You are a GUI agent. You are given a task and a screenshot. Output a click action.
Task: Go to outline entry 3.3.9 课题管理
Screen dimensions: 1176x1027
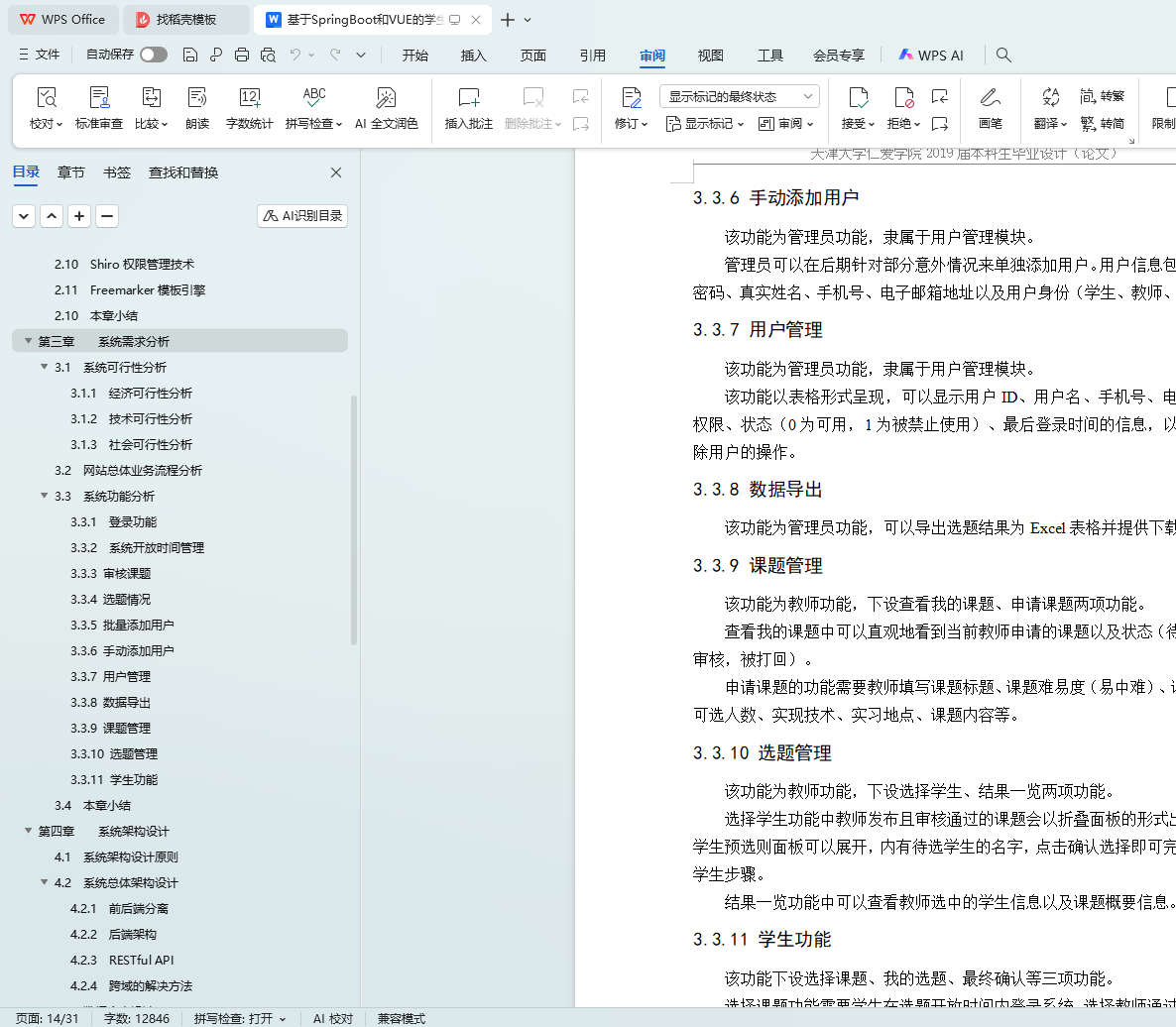pos(111,728)
